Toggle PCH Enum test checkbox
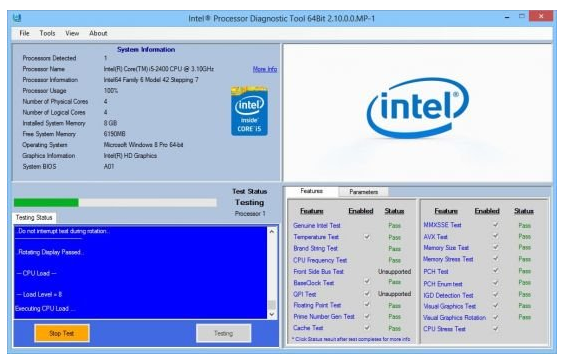The height and width of the screenshot is (363, 563). point(495,283)
